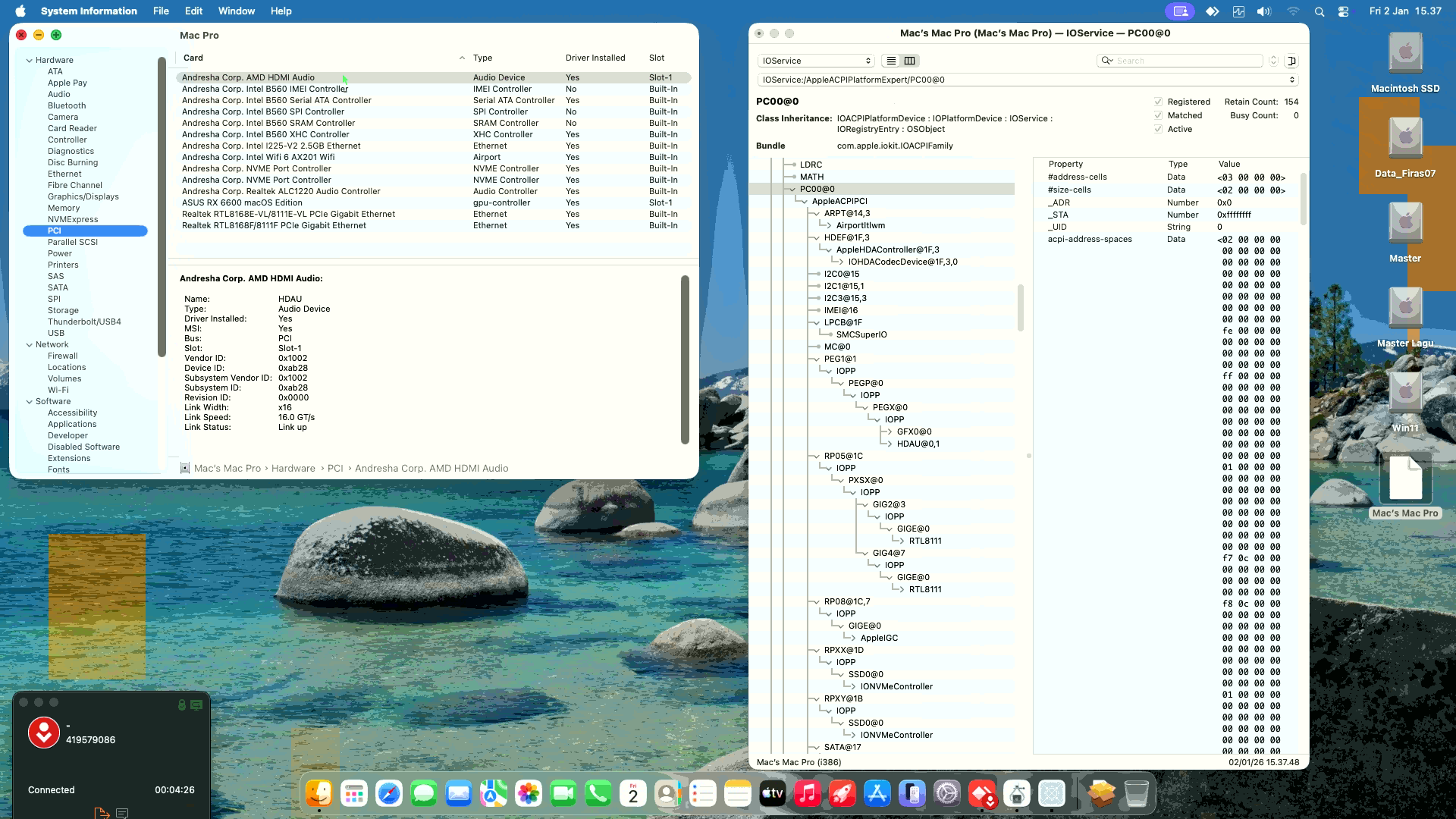Collapse the PEG1@1 tree node
This screenshot has height=819, width=1456.
coord(817,359)
